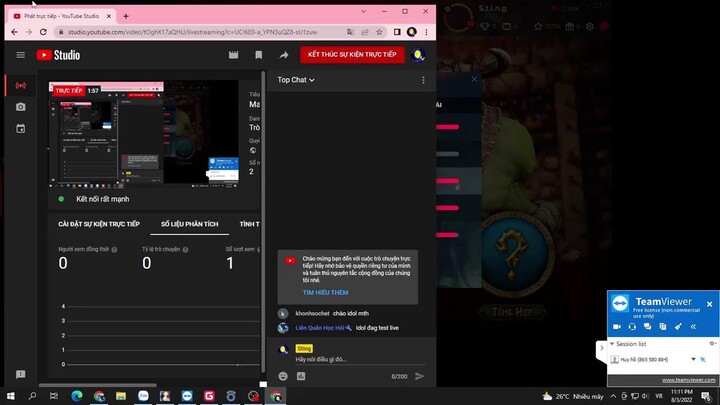Collapse the TeamViewer Session list
Viewport: 720px width, 405px height.
613,344
